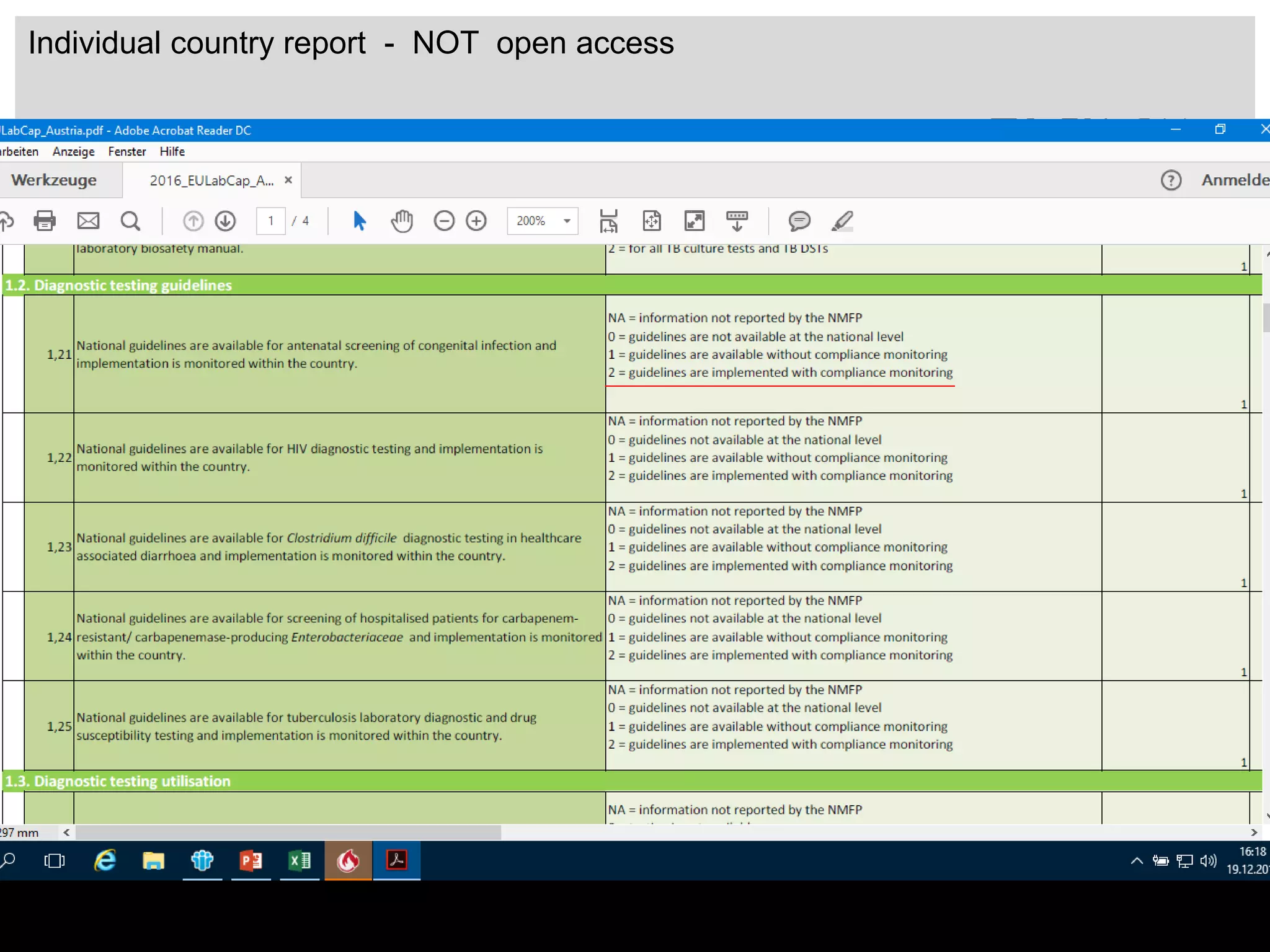Viewport: 1270px width, 952px height.
Task: Select the arrow selection tool
Action: (360, 221)
